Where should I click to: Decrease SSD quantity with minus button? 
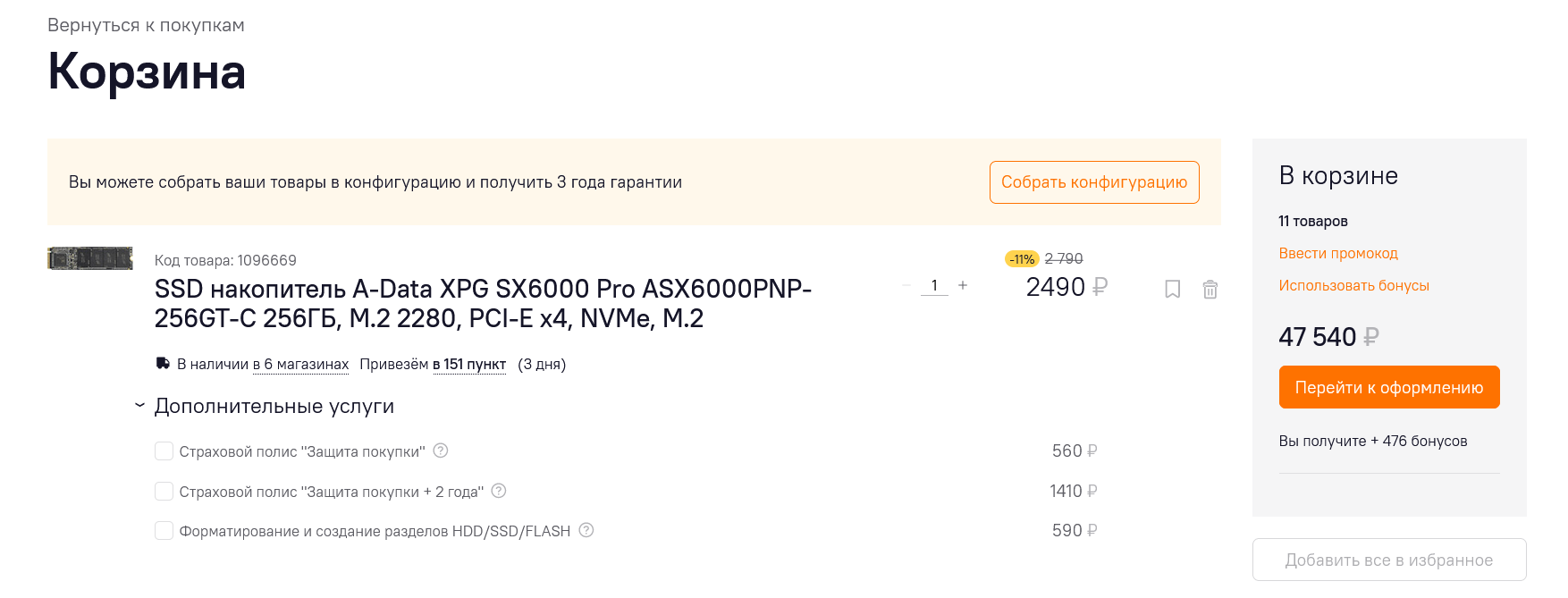tap(906, 285)
